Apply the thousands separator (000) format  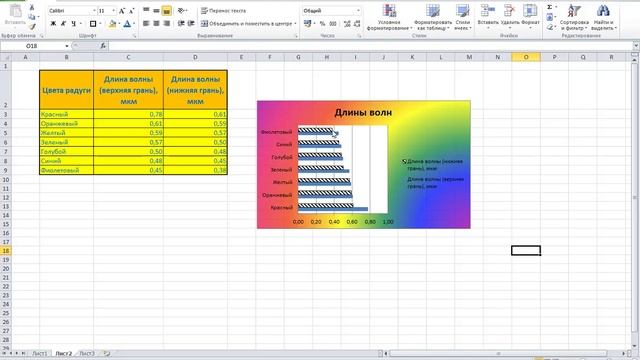tap(333, 24)
